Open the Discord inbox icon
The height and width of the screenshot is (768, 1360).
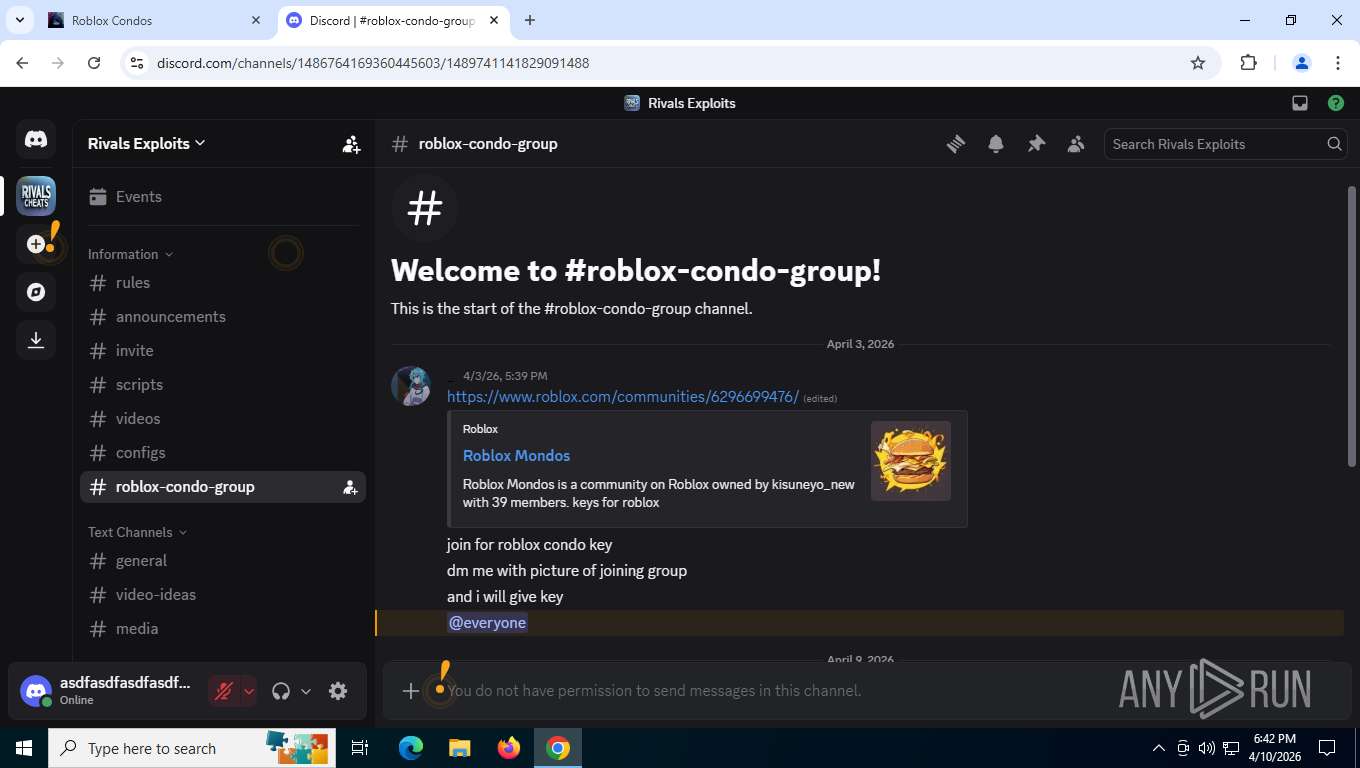coord(1300,103)
